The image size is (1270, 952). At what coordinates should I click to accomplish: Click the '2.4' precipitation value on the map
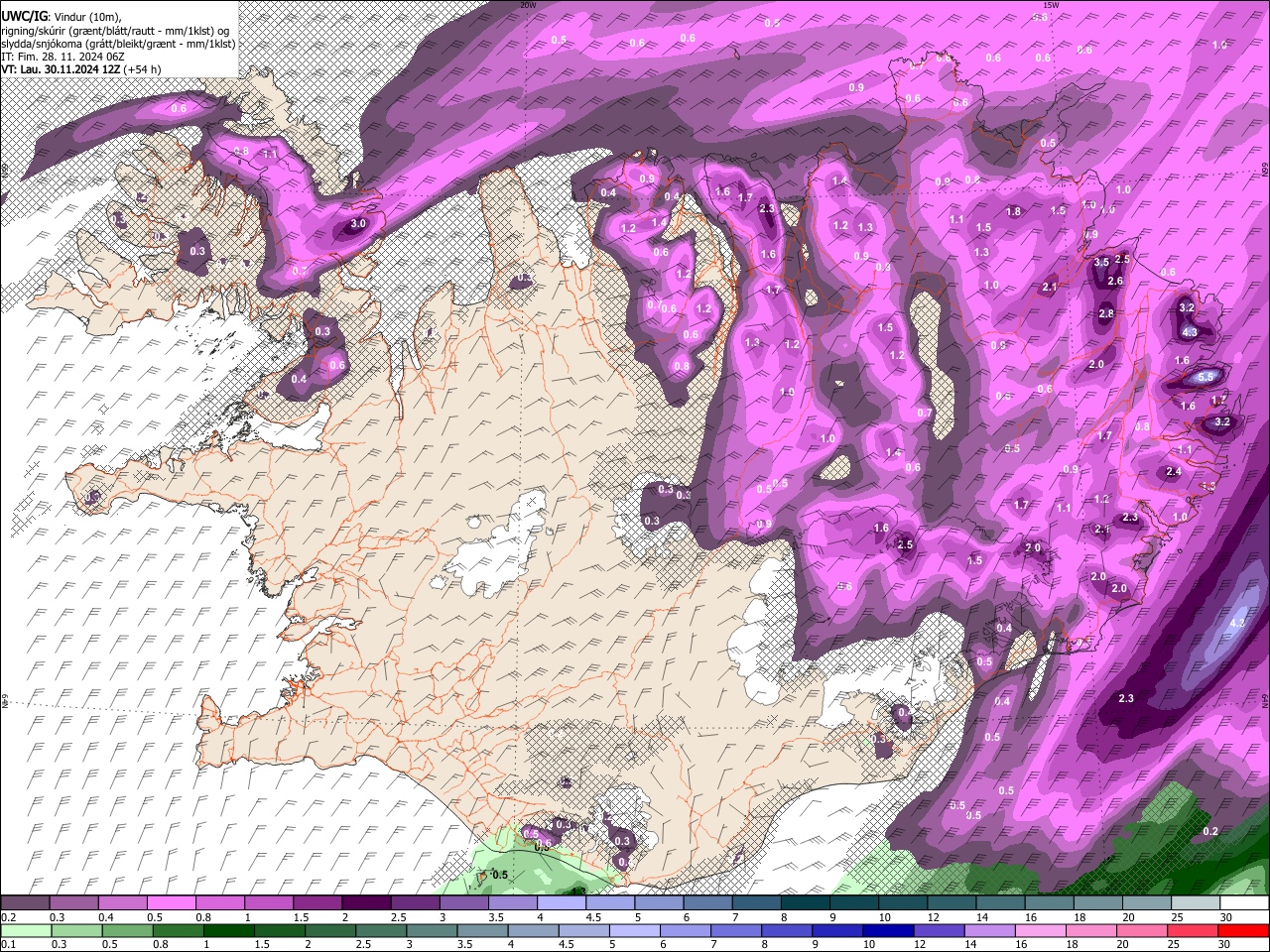pyautogui.click(x=1174, y=471)
